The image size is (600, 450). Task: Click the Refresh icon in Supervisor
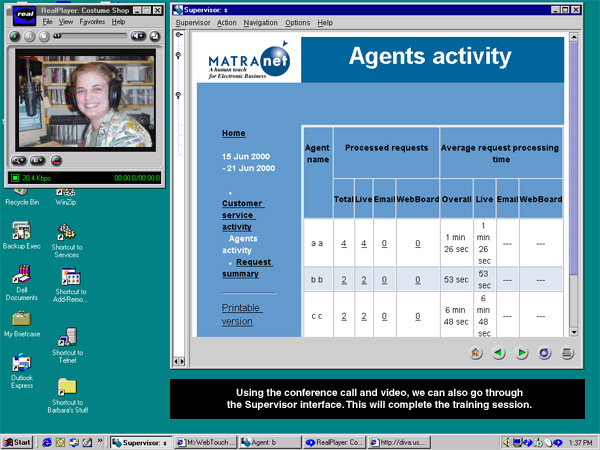(544, 353)
